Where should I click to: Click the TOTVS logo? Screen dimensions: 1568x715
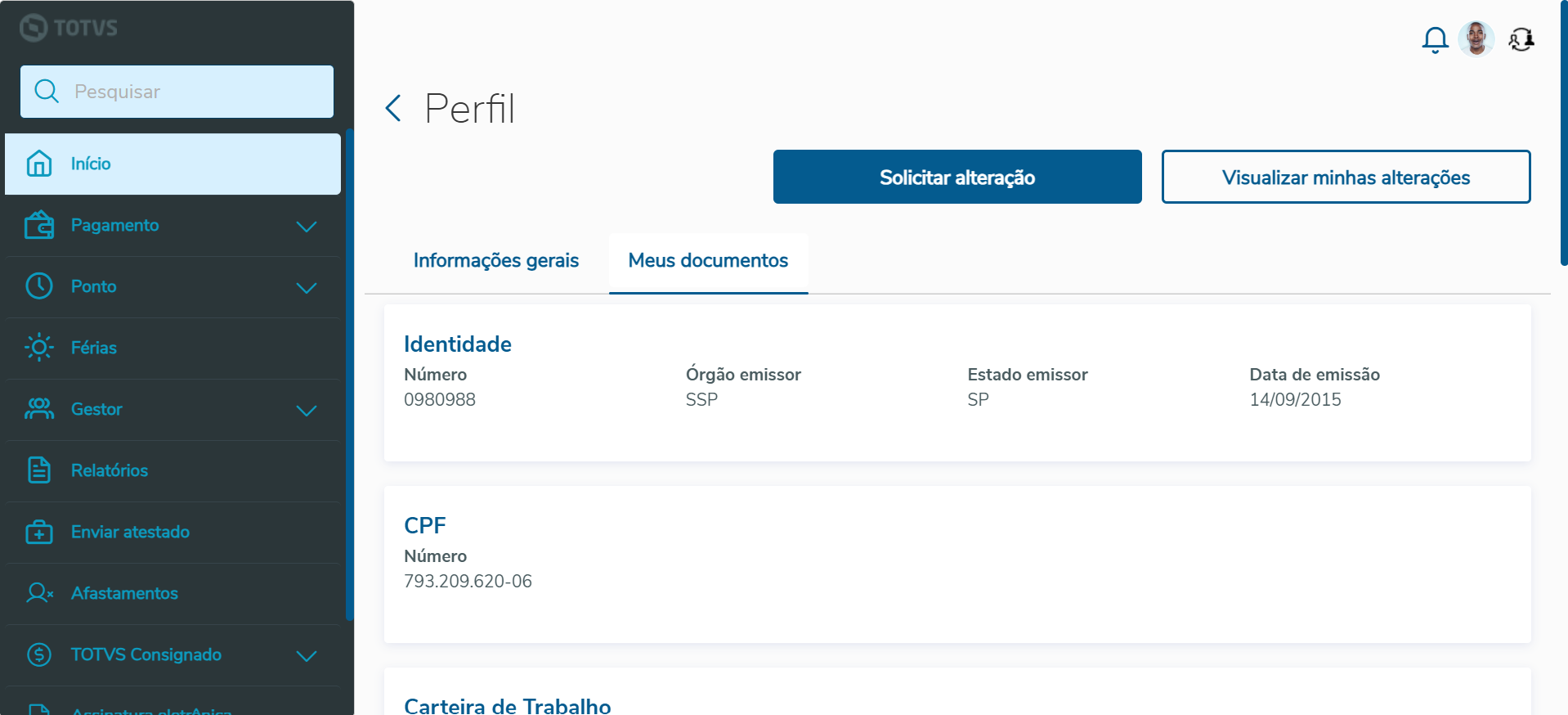pos(69,28)
